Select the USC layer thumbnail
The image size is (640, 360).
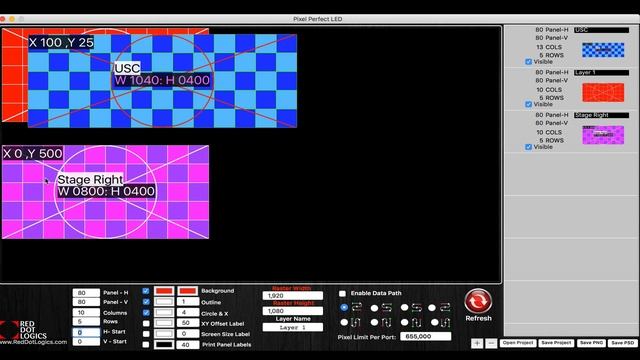coord(603,50)
